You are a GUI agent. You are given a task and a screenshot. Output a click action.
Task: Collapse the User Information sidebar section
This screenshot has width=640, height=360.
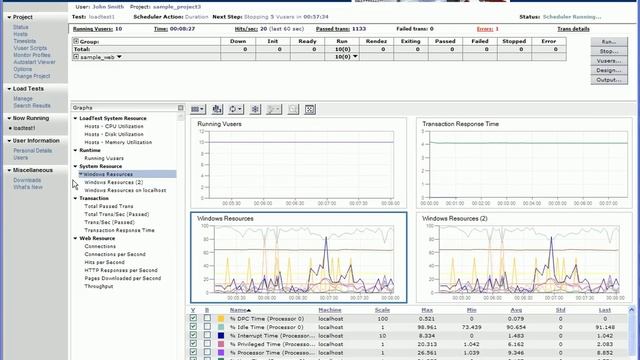(x=9, y=141)
